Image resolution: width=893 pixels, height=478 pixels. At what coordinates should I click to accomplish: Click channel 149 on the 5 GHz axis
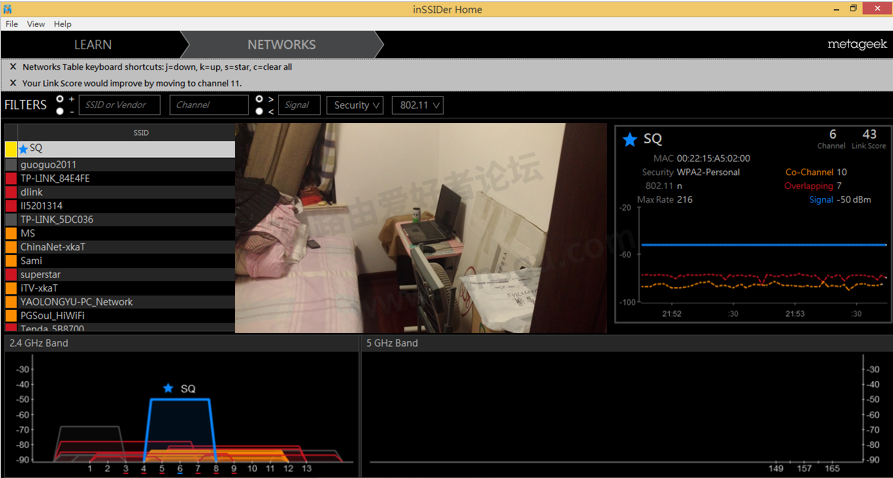776,468
